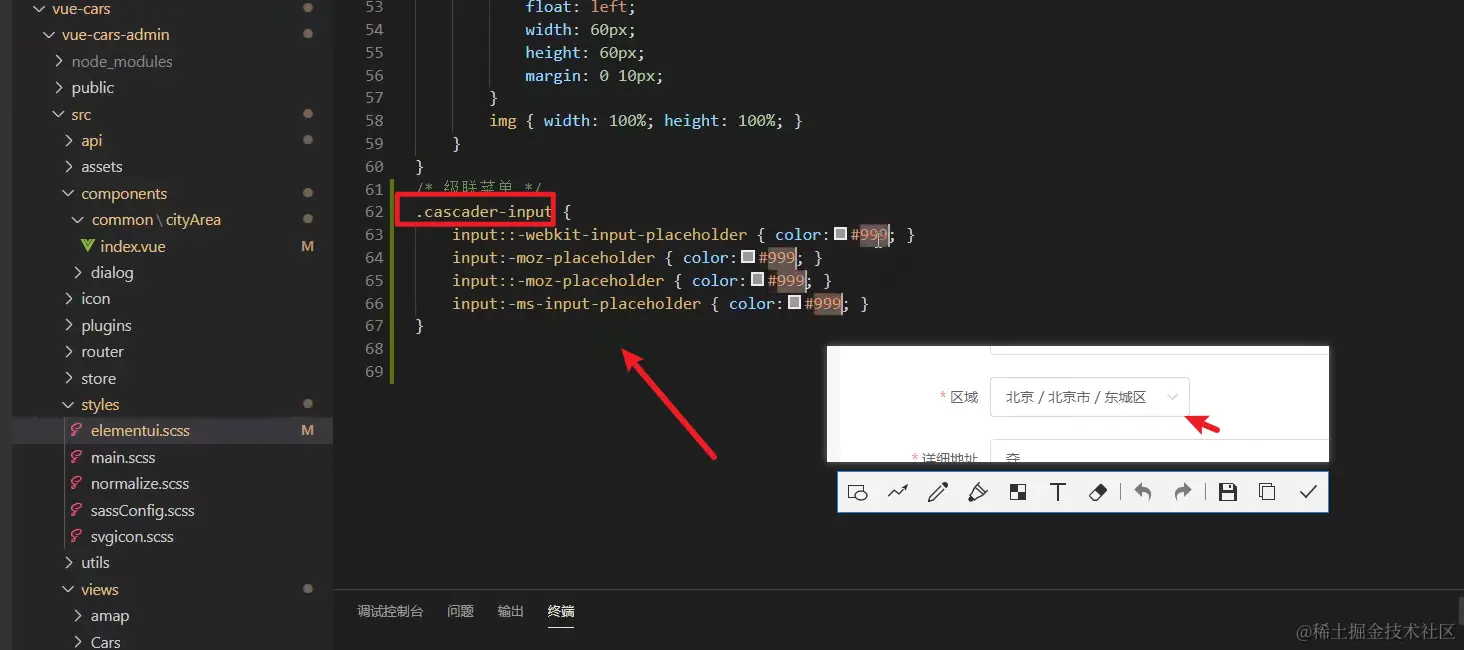Select the eraser tool
The height and width of the screenshot is (650, 1464).
point(1098,492)
